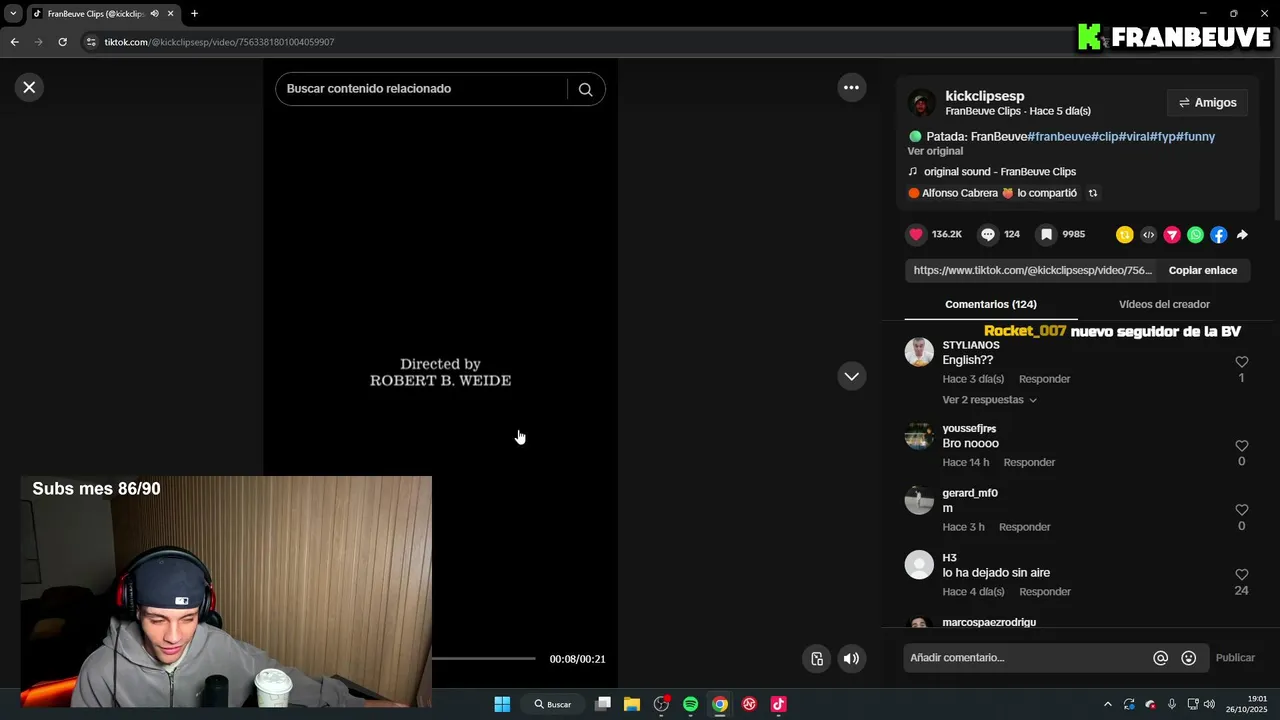Share the video via Facebook
1280x720 pixels.
[x=1218, y=235]
